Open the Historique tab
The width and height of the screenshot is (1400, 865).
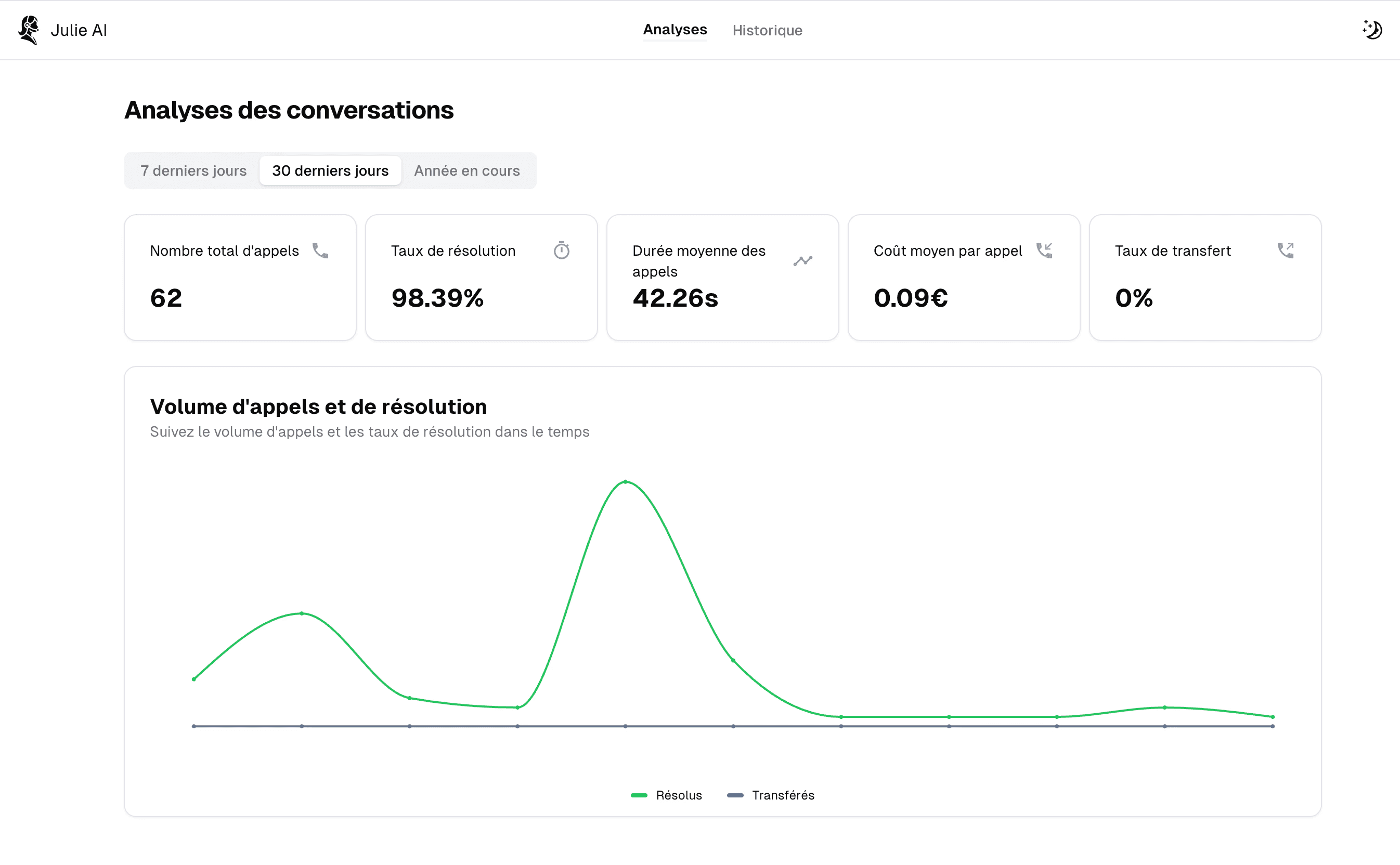[767, 30]
